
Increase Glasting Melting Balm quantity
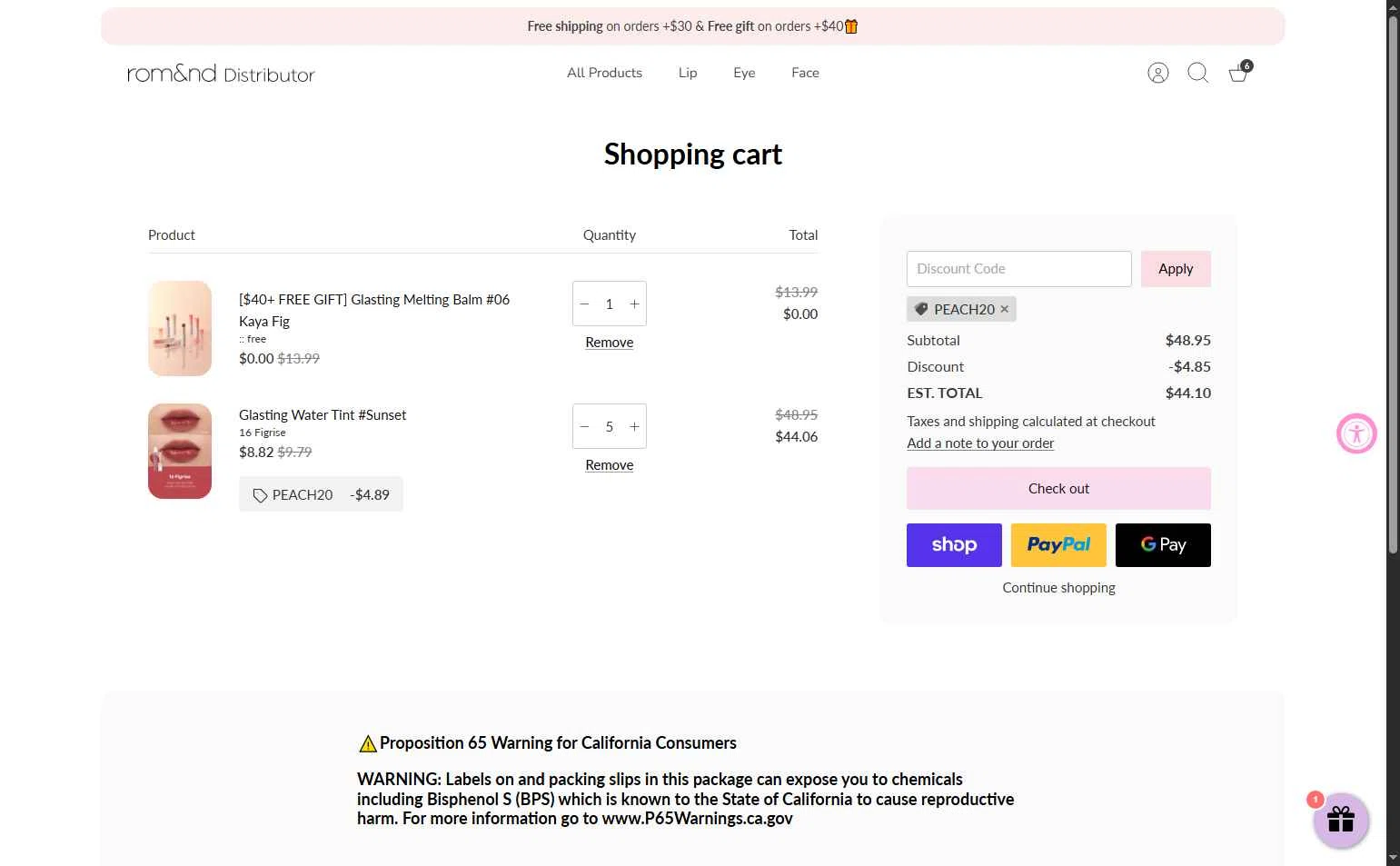pos(634,304)
